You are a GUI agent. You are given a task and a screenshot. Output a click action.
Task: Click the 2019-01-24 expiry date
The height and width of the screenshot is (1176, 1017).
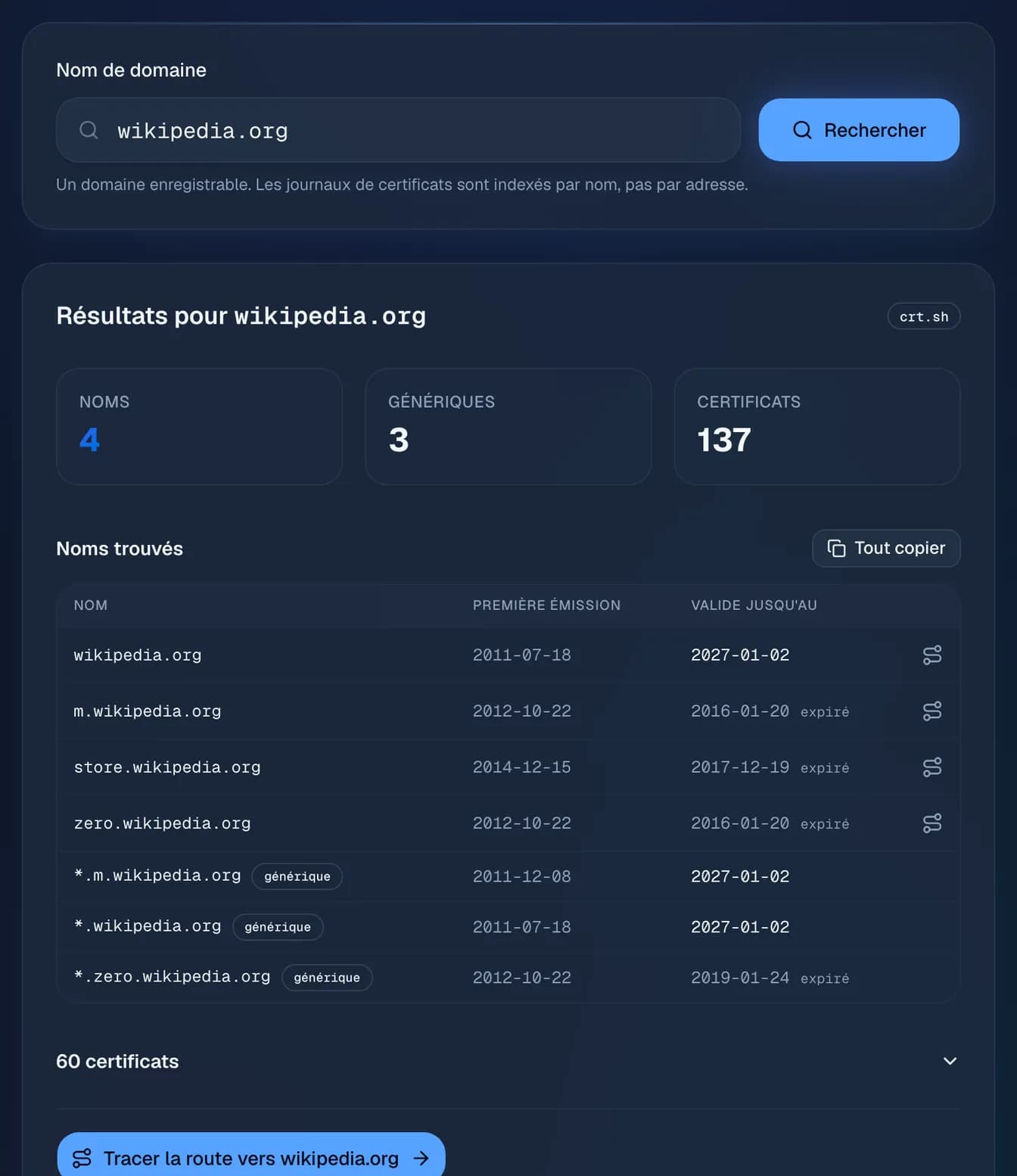click(x=740, y=978)
